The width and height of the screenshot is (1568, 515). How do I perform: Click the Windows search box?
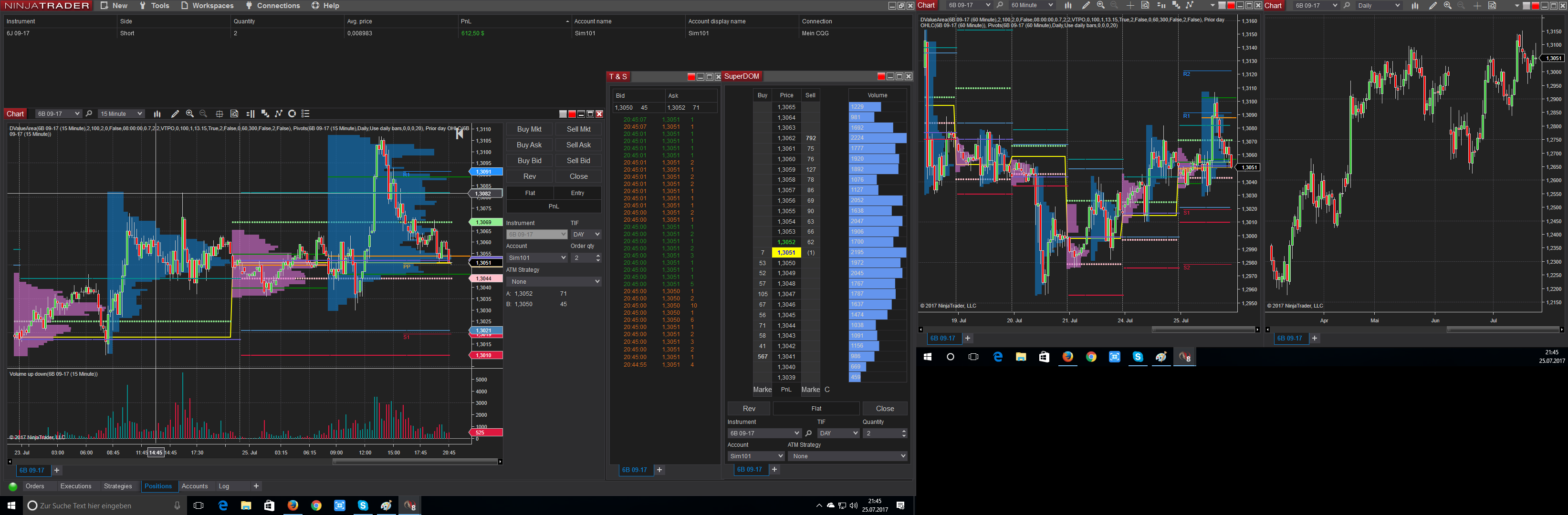pyautogui.click(x=105, y=505)
